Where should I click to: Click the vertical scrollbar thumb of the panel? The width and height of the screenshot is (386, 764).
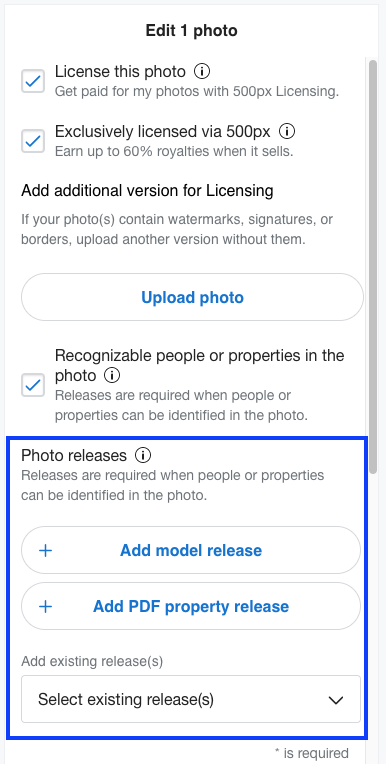click(x=373, y=267)
